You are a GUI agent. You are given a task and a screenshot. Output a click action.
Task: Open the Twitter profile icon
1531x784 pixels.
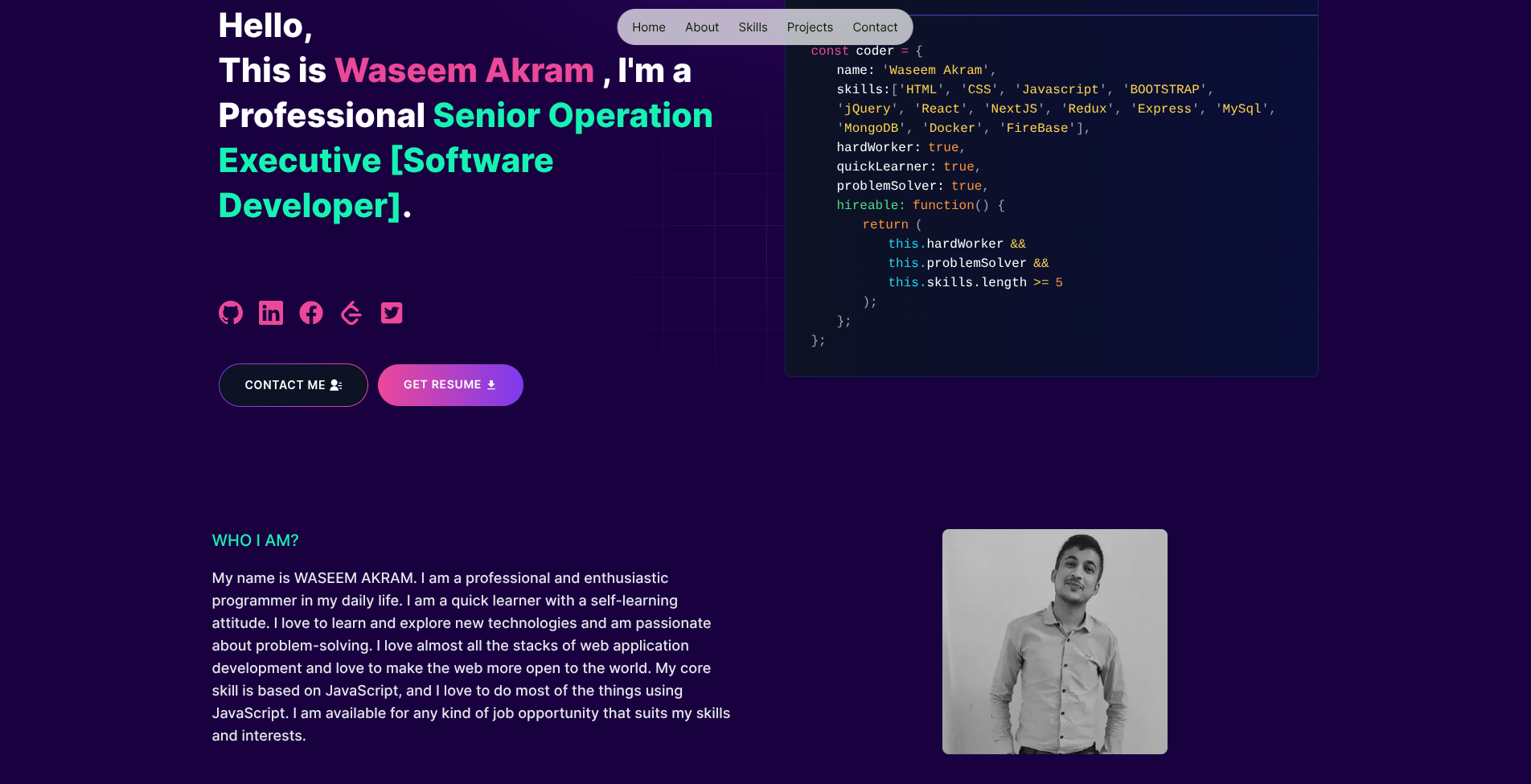click(392, 313)
